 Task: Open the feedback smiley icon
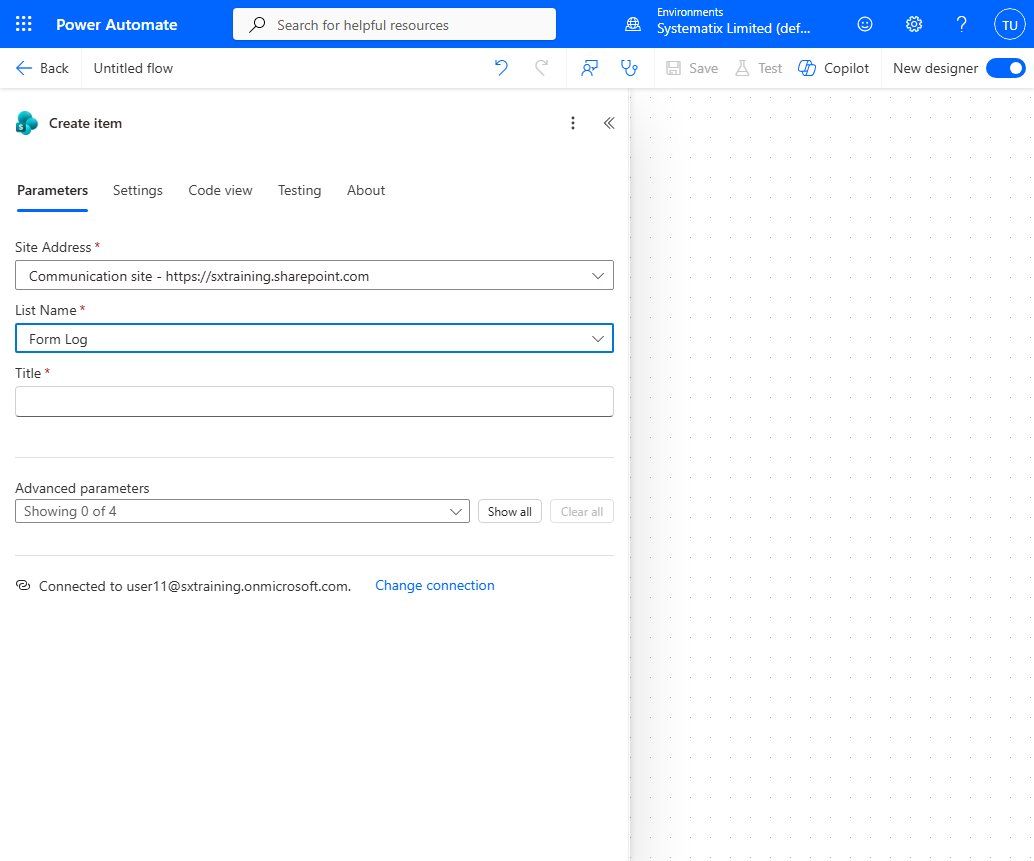pyautogui.click(x=865, y=24)
